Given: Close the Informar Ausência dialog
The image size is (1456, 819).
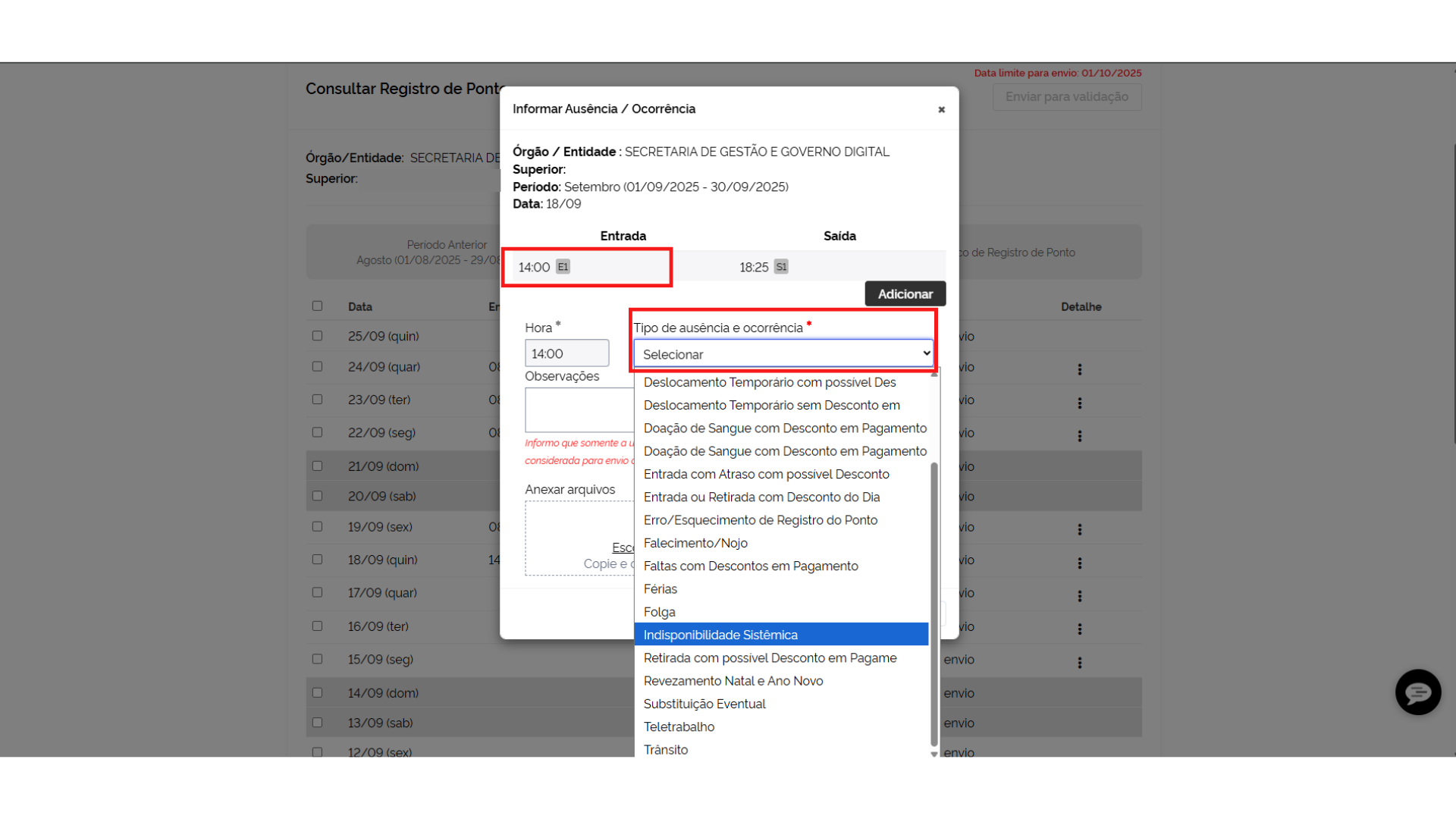Looking at the screenshot, I should [x=941, y=110].
